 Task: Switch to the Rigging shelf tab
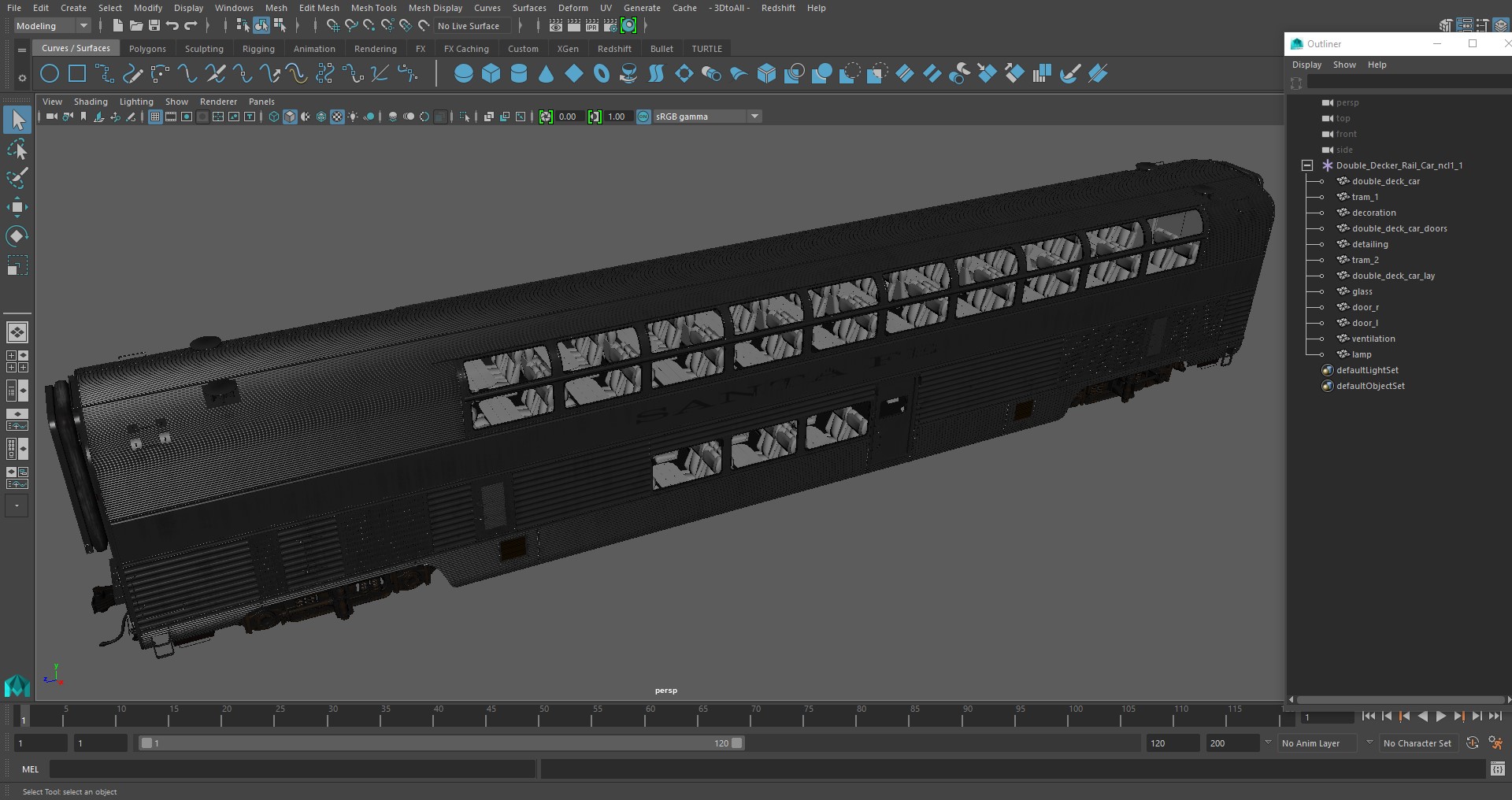[x=258, y=49]
